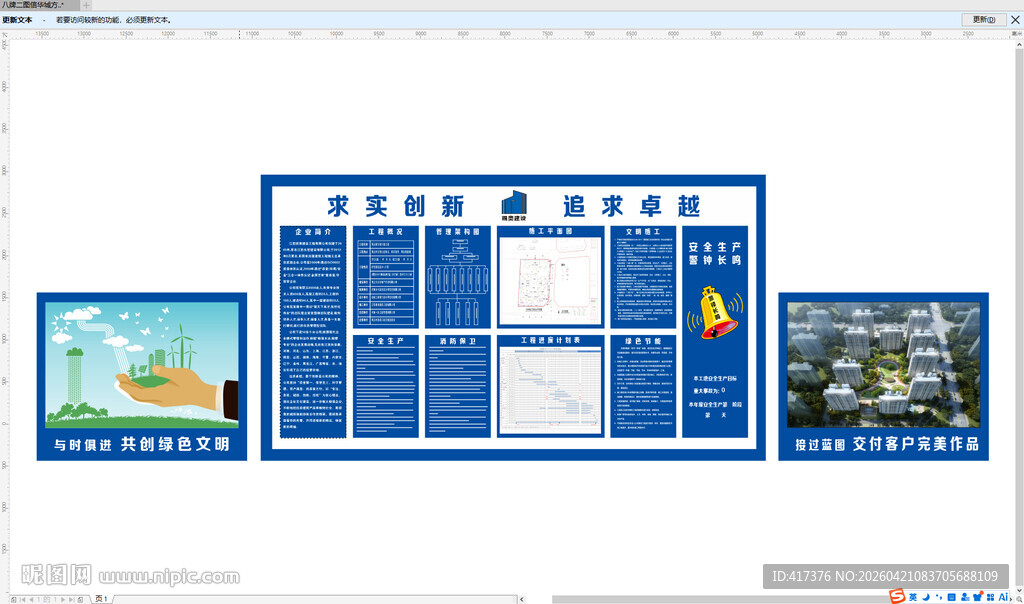Click the 与时俱进 共创绿色文明 caption
The height and width of the screenshot is (604, 1024).
[142, 444]
